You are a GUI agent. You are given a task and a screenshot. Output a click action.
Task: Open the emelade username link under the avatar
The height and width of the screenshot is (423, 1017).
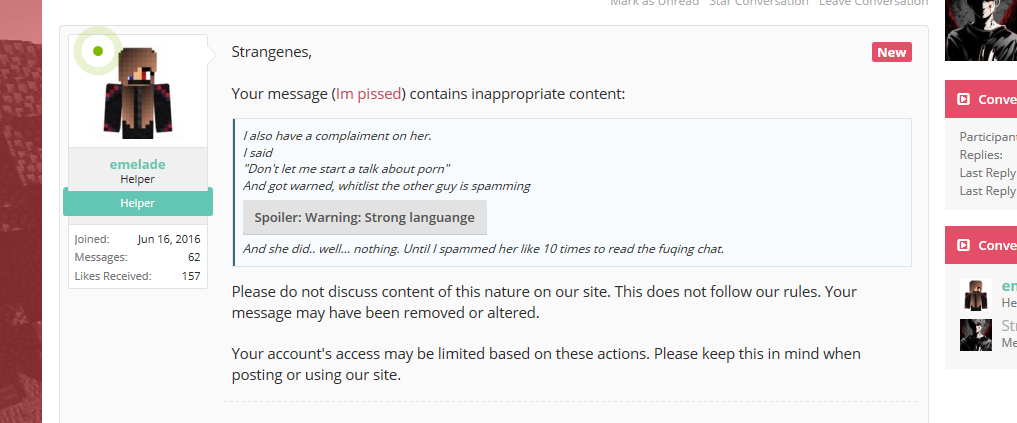coord(138,164)
